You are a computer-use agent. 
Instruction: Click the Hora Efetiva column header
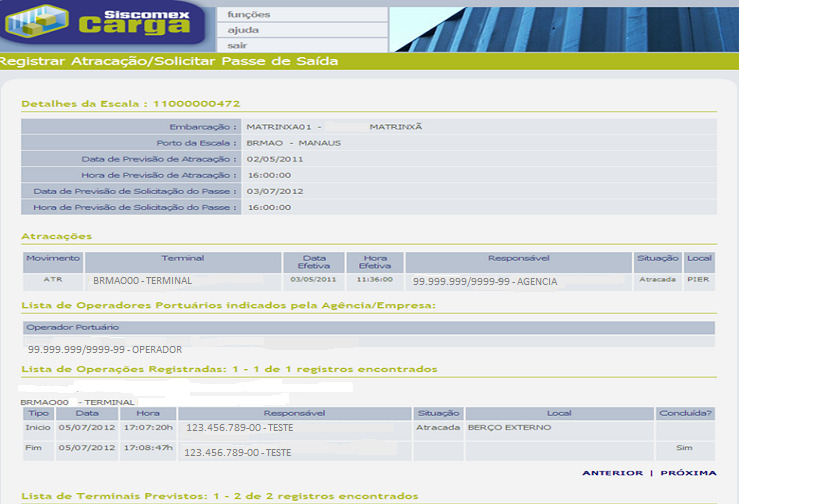click(375, 262)
